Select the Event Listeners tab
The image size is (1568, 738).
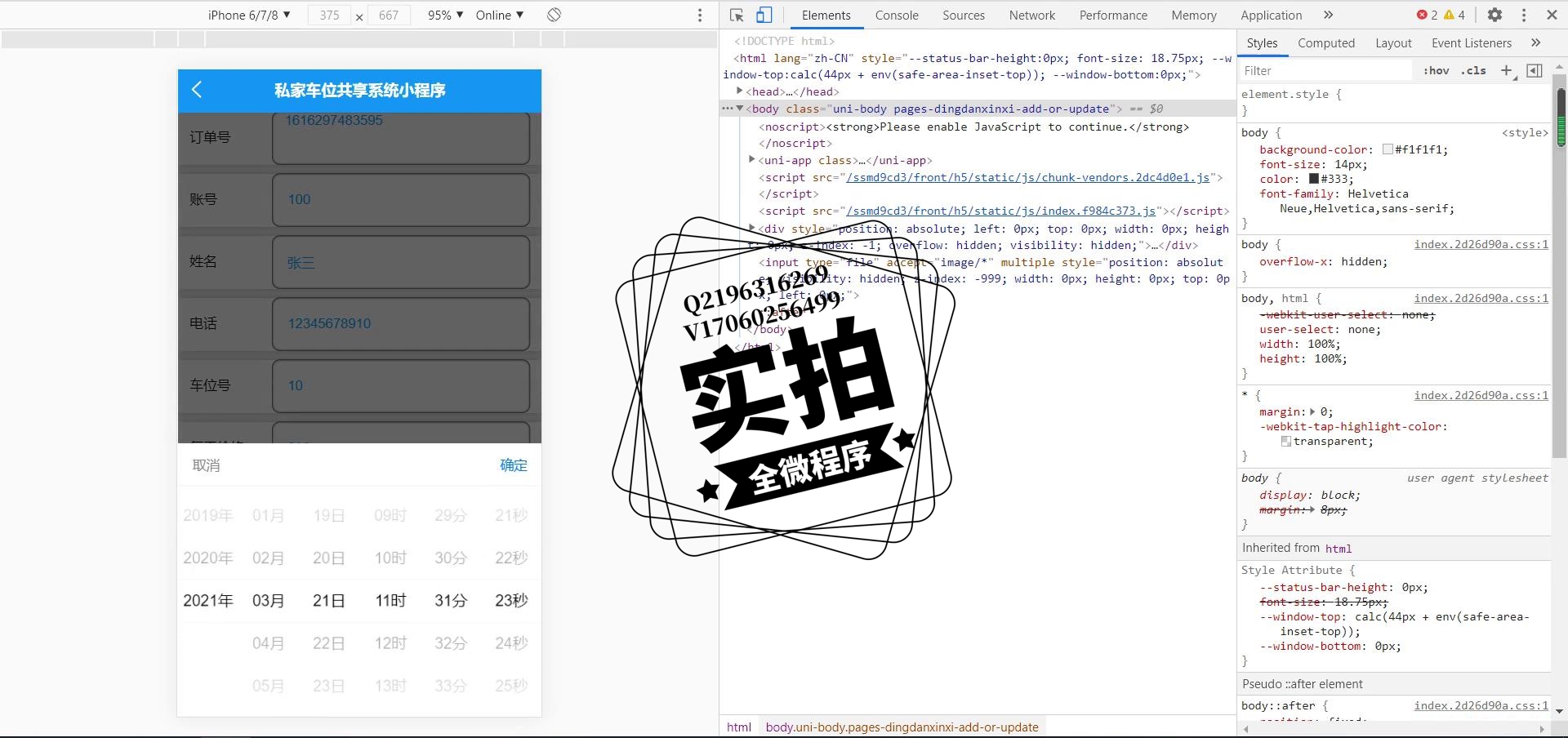(x=1472, y=42)
